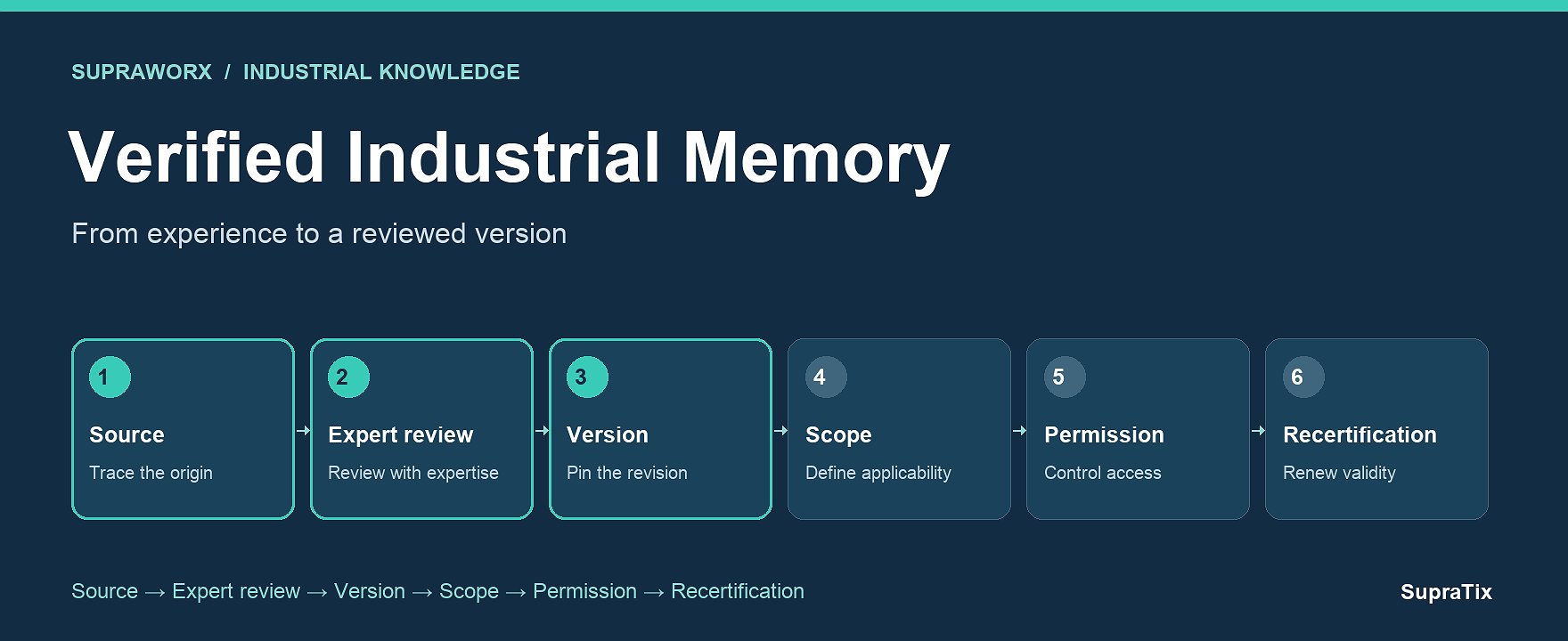Image resolution: width=1568 pixels, height=641 pixels.
Task: Select the Expert review card heading
Action: point(400,435)
